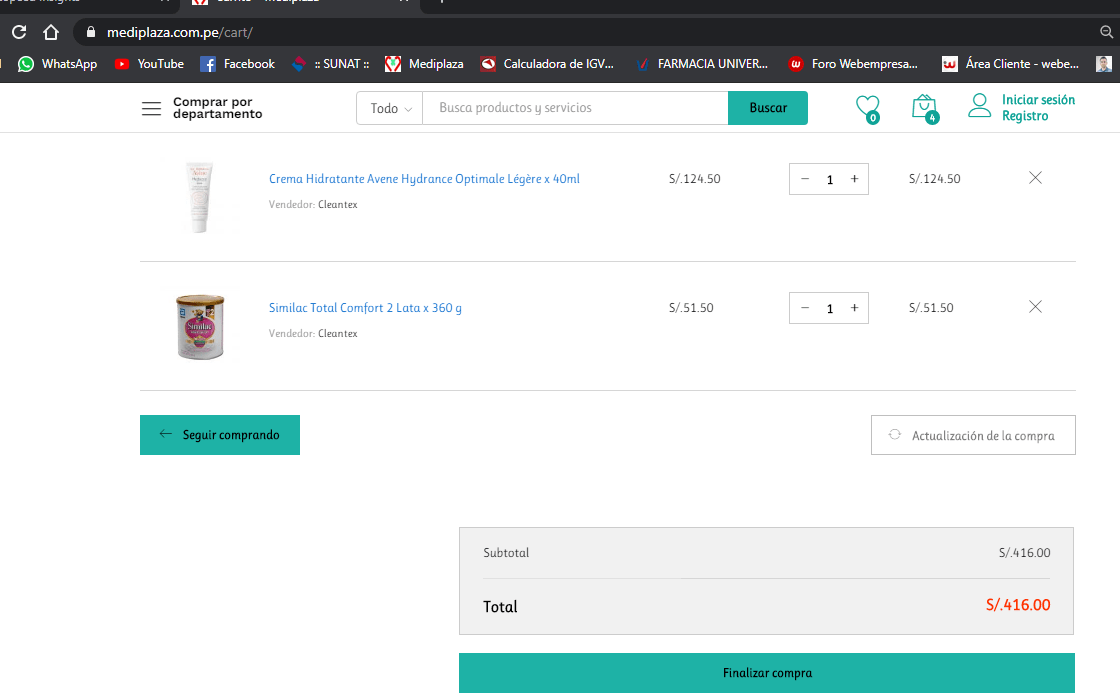Open Iniciar sesión link

click(x=1038, y=100)
